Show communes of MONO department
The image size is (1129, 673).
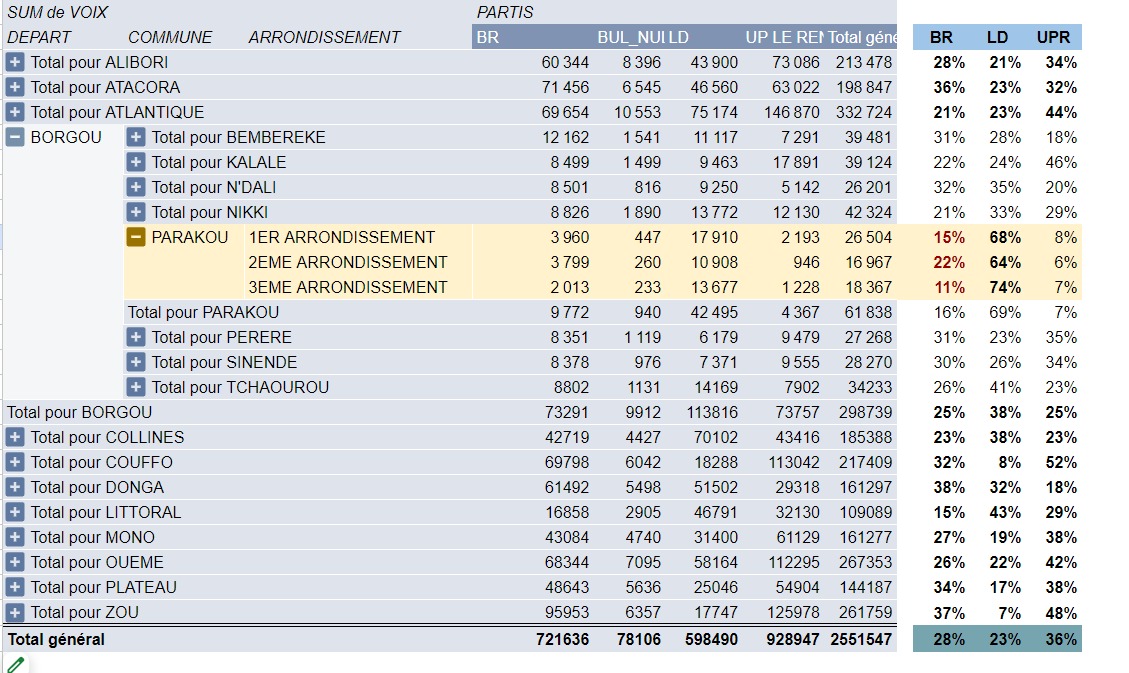(15, 538)
